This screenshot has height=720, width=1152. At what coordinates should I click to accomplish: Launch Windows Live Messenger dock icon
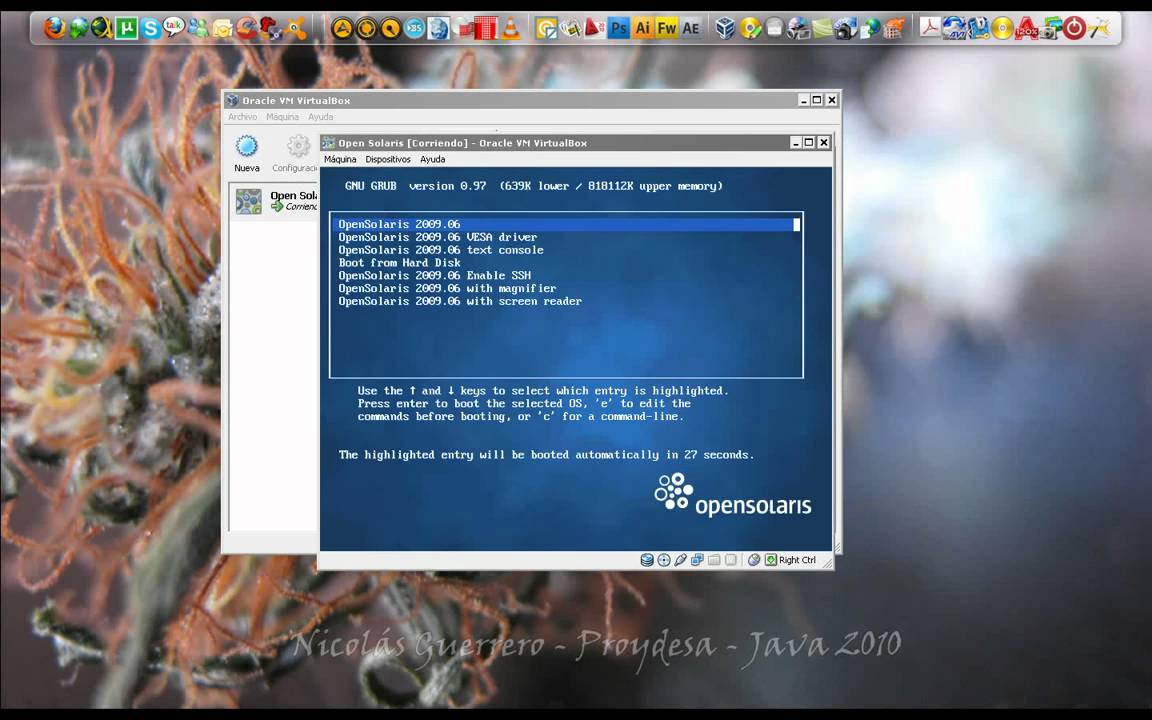pos(198,29)
